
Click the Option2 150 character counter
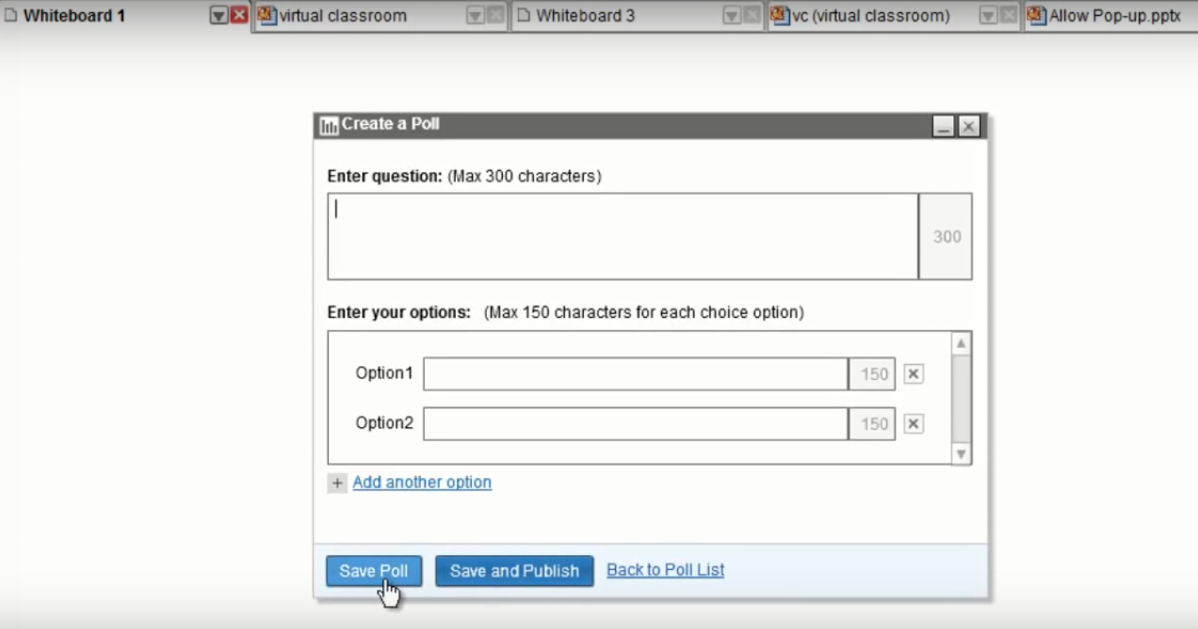point(873,423)
